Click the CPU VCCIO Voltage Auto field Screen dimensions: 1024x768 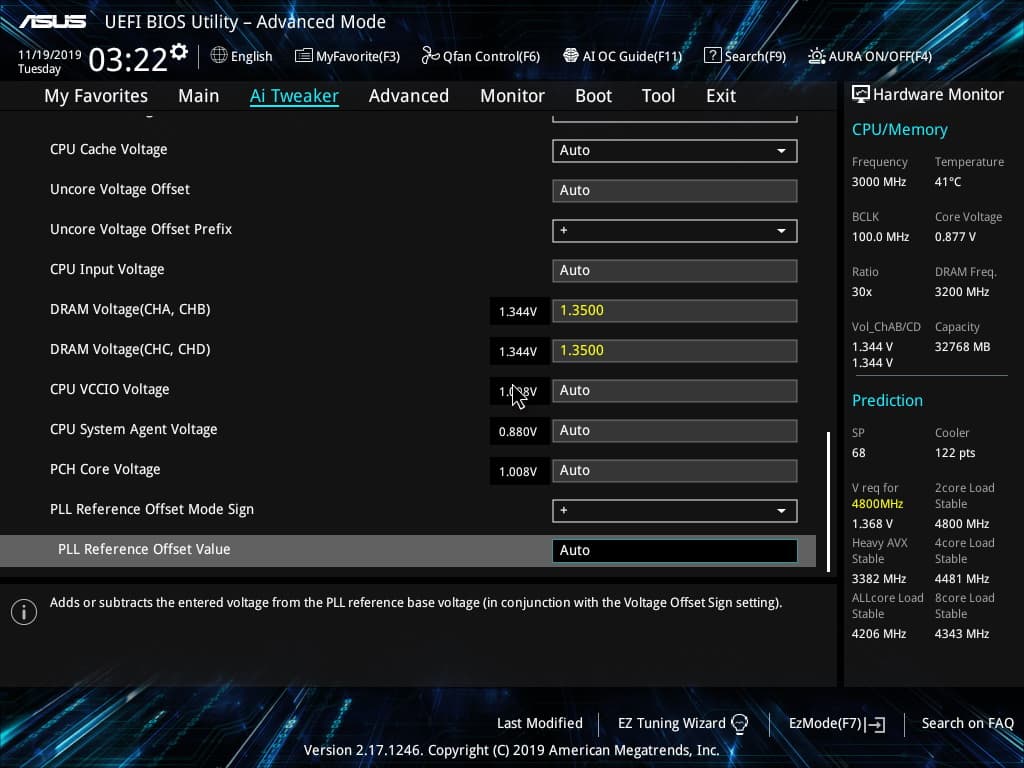coord(675,391)
